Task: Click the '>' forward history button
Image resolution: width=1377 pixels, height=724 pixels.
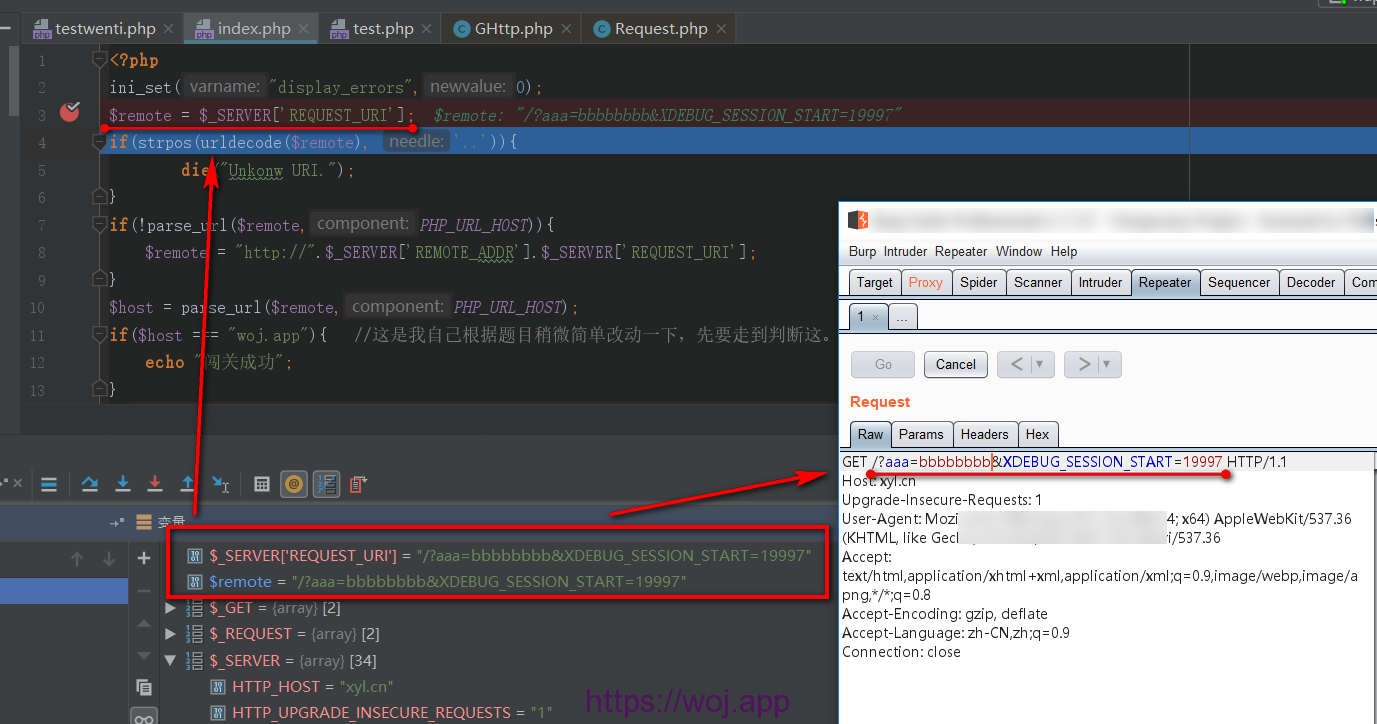Action: pyautogui.click(x=1083, y=365)
